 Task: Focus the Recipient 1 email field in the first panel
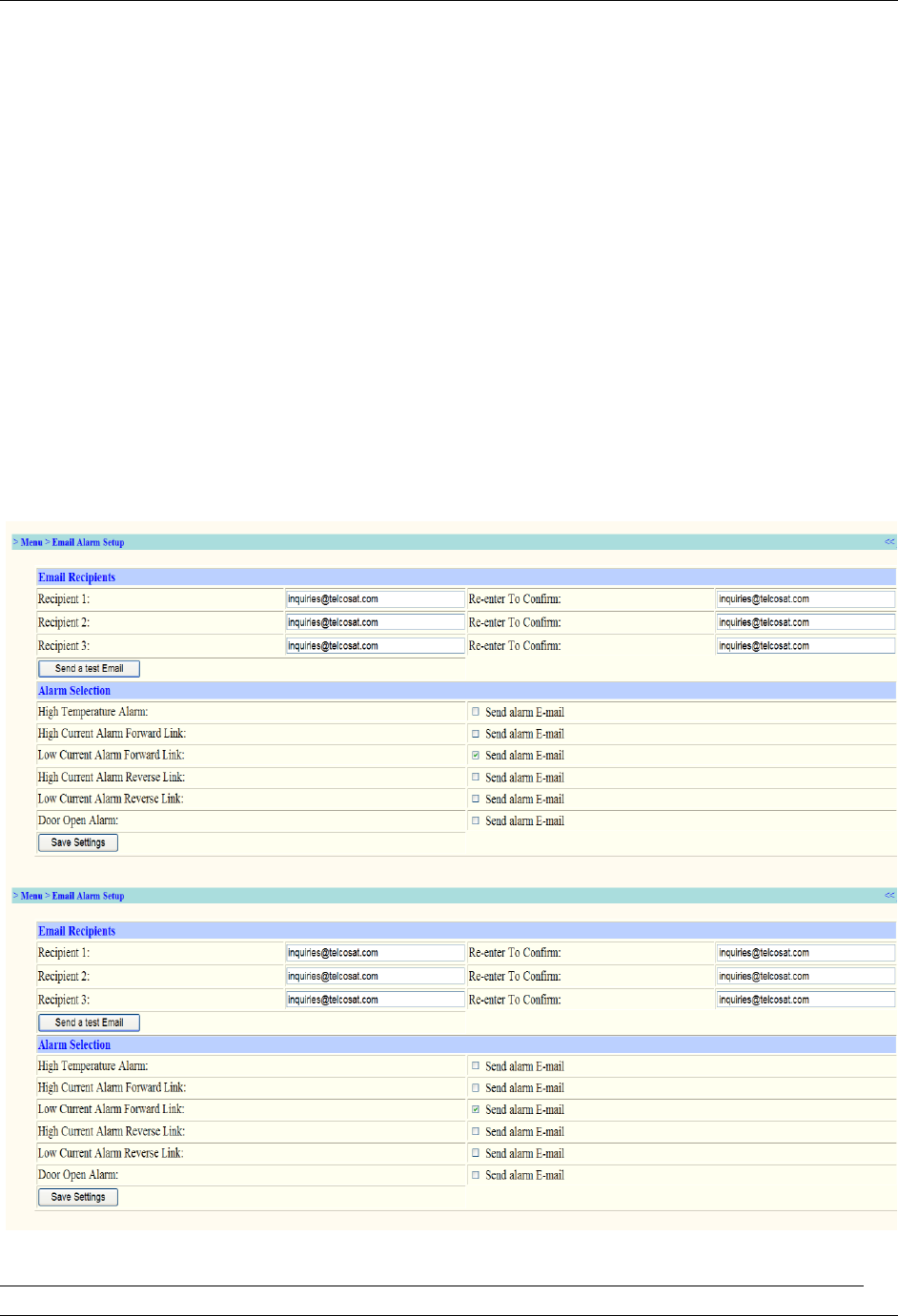point(375,599)
